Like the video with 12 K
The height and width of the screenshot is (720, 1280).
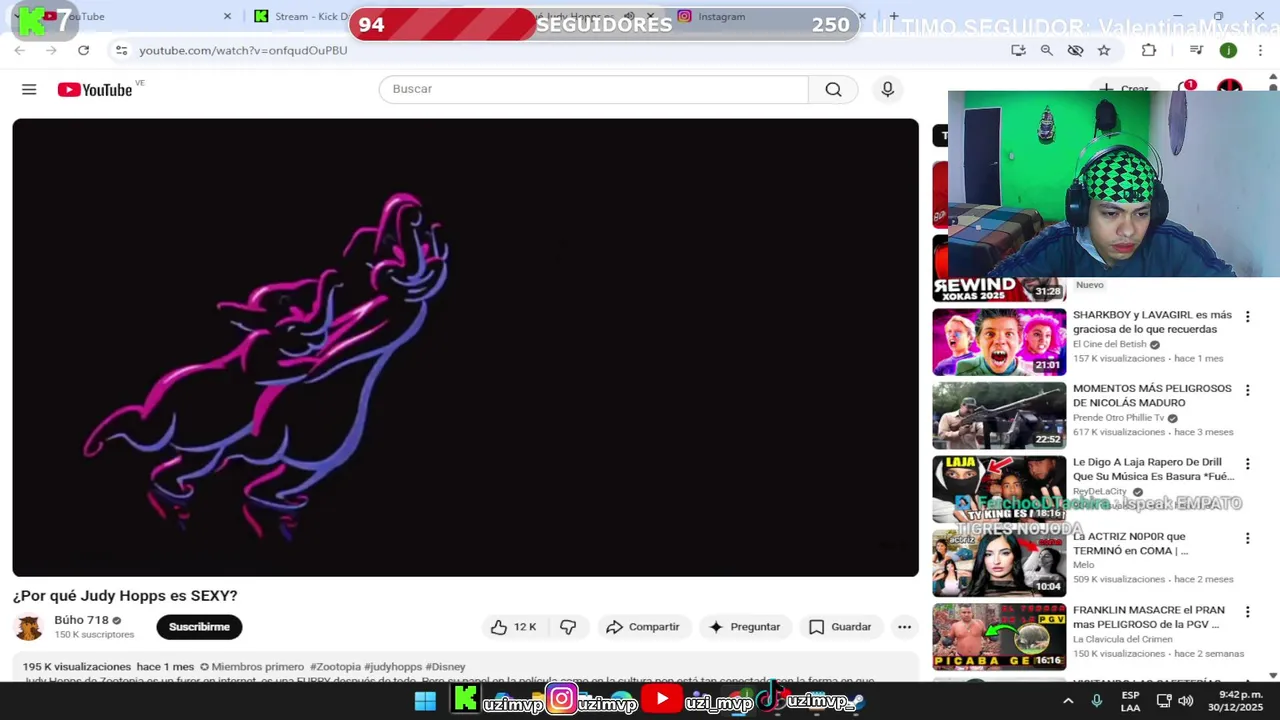[513, 627]
